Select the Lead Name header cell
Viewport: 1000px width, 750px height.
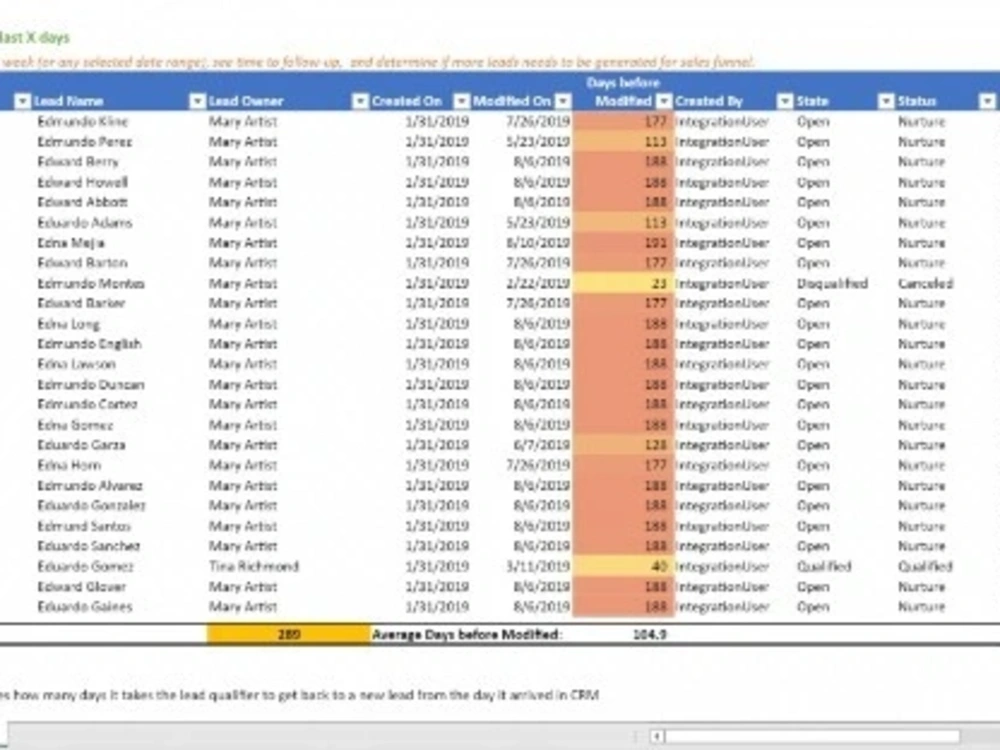pyautogui.click(x=68, y=101)
